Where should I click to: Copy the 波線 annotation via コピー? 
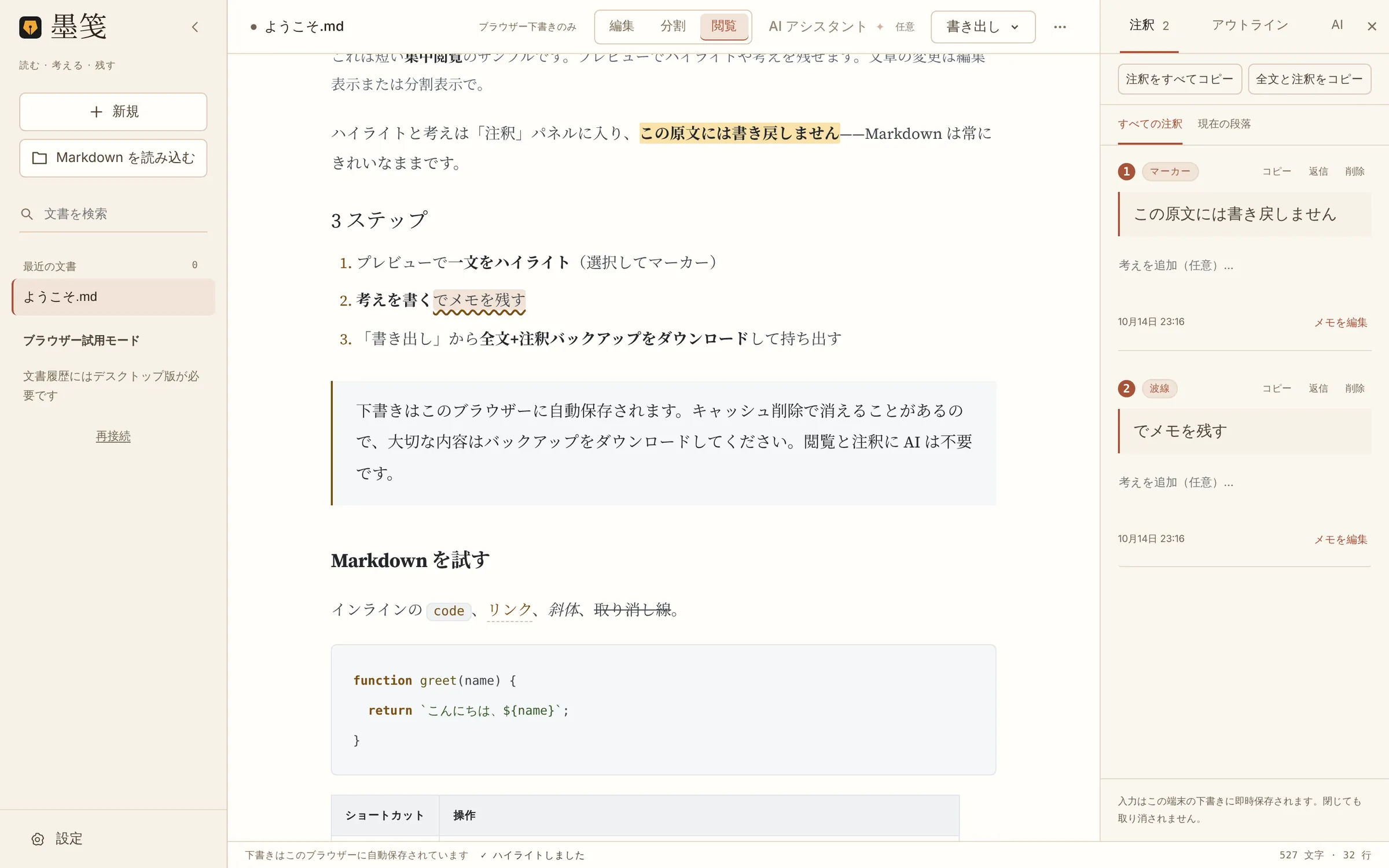point(1276,388)
